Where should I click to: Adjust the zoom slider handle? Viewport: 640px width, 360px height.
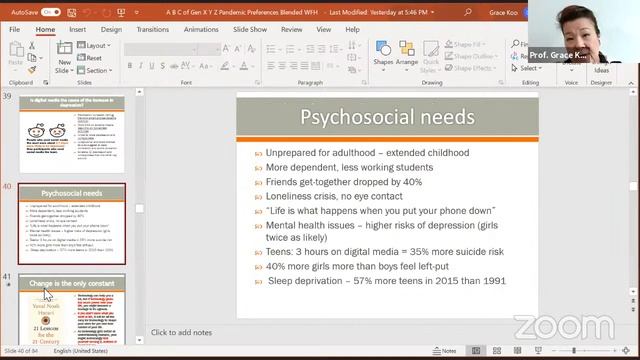[x=574, y=351]
